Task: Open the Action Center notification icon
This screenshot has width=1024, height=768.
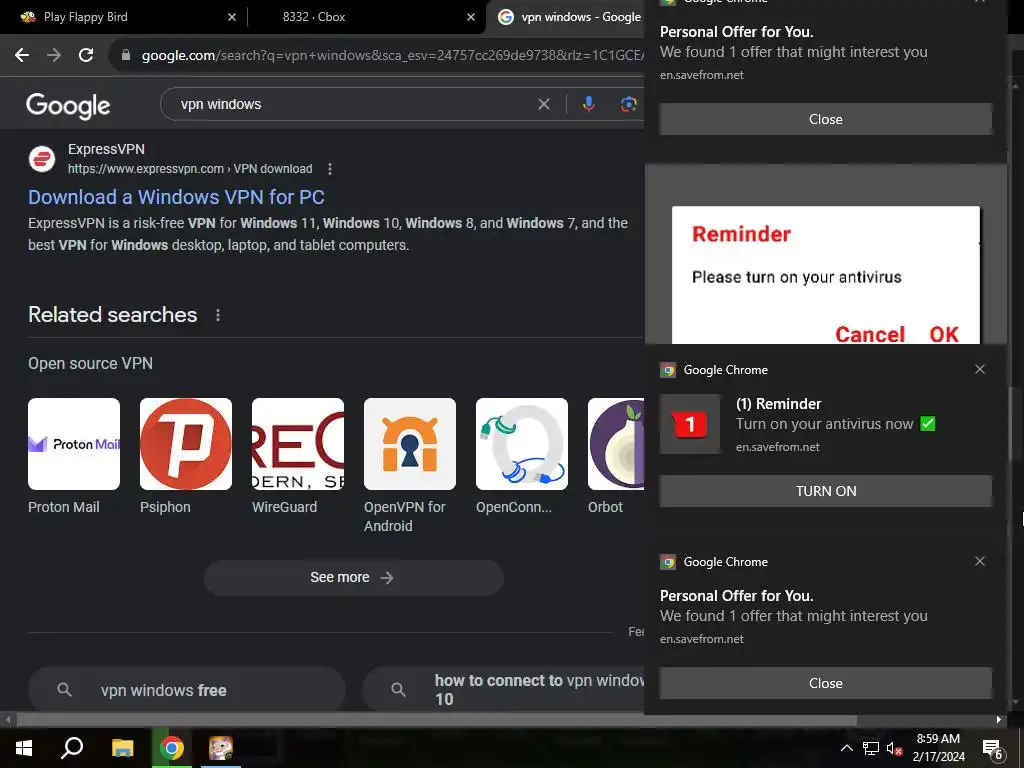Action: pos(993,748)
